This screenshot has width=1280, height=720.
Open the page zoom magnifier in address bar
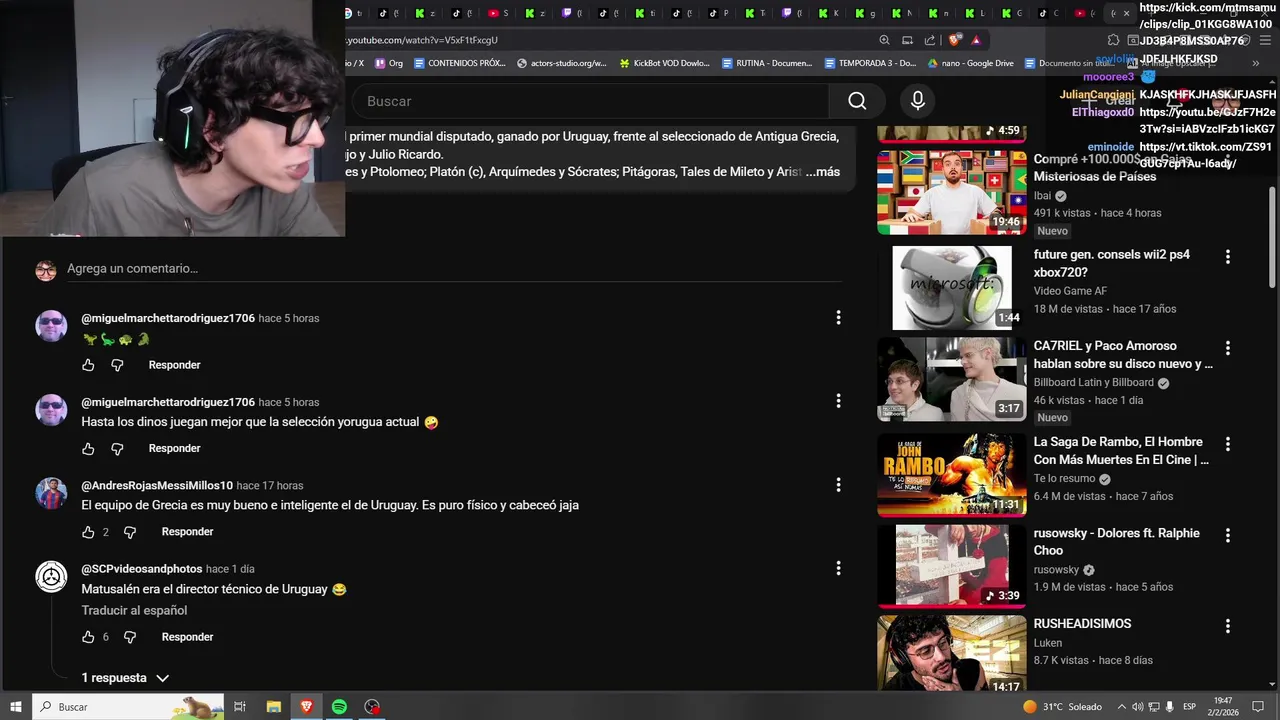pos(884,40)
